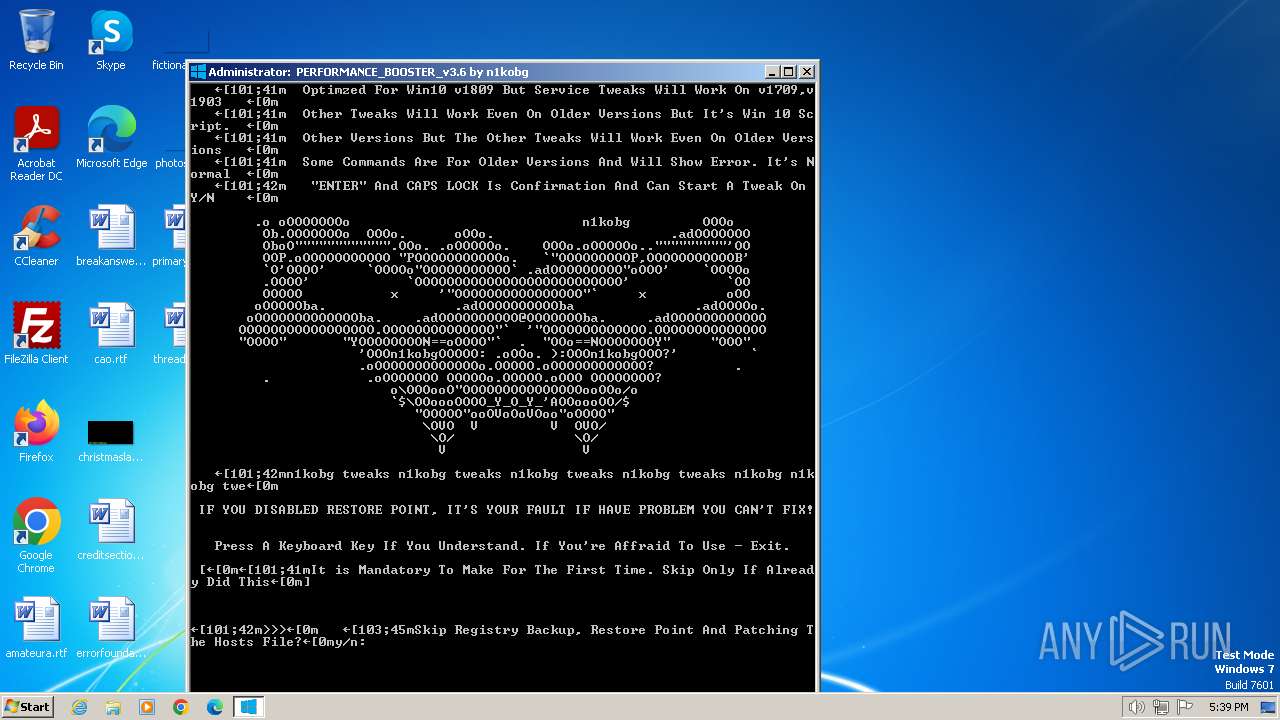Click the 'IF YOU DISABLED RESTORE POINT' warning
The width and height of the screenshot is (1280, 720).
pyautogui.click(x=506, y=510)
